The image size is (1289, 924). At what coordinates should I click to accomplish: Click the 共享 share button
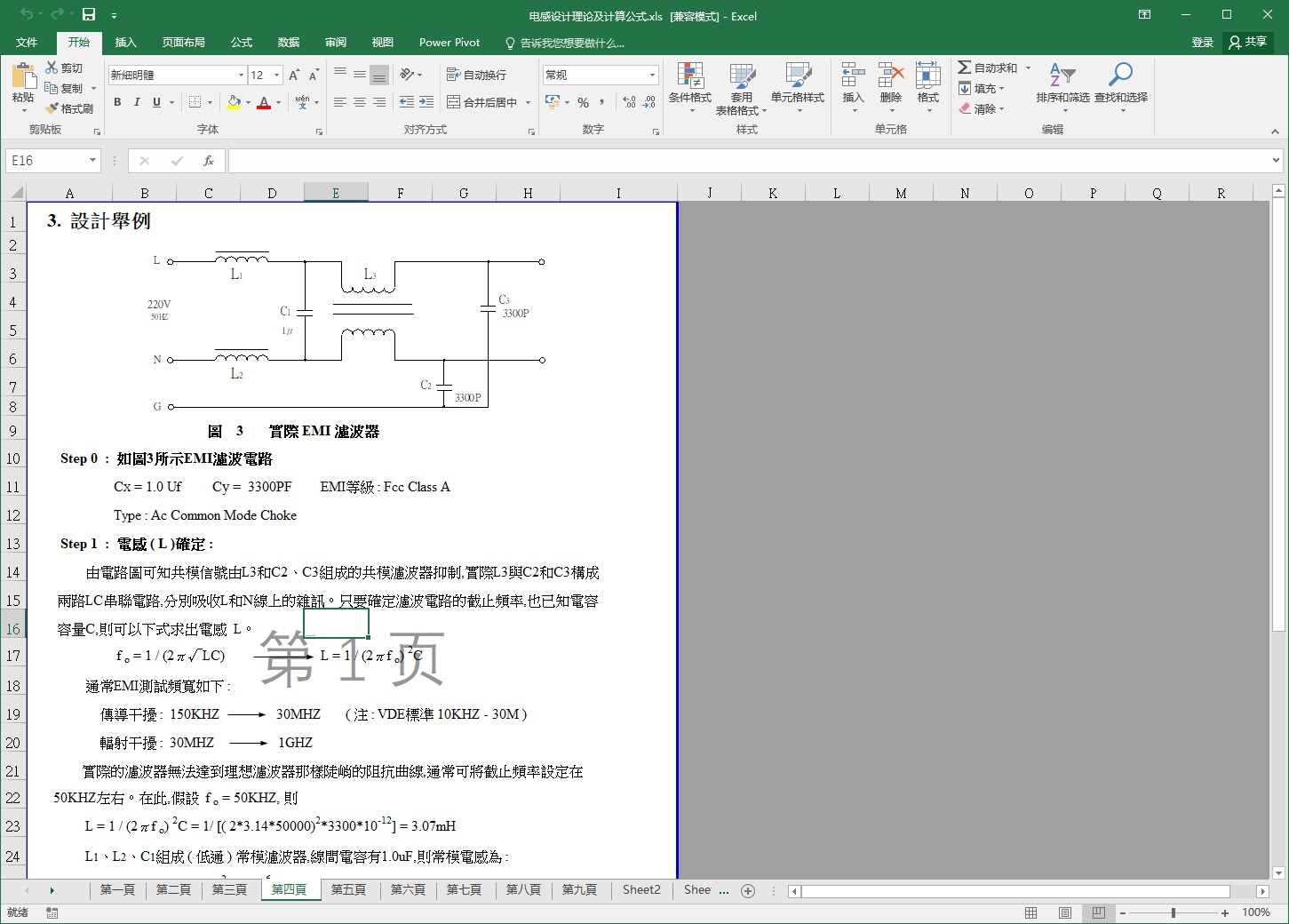[x=1248, y=42]
